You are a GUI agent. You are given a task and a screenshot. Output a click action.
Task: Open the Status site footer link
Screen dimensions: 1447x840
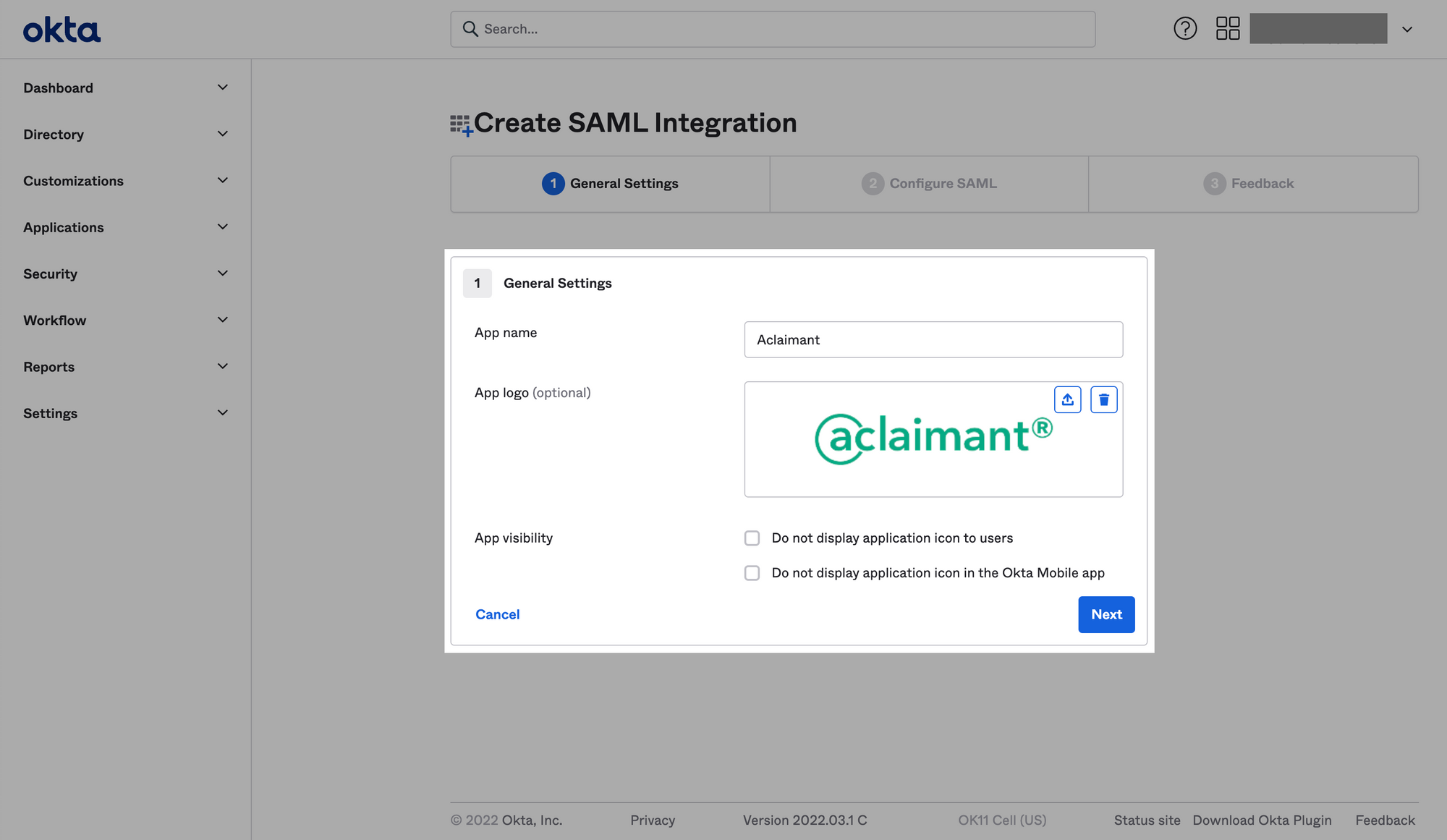[x=1147, y=820]
